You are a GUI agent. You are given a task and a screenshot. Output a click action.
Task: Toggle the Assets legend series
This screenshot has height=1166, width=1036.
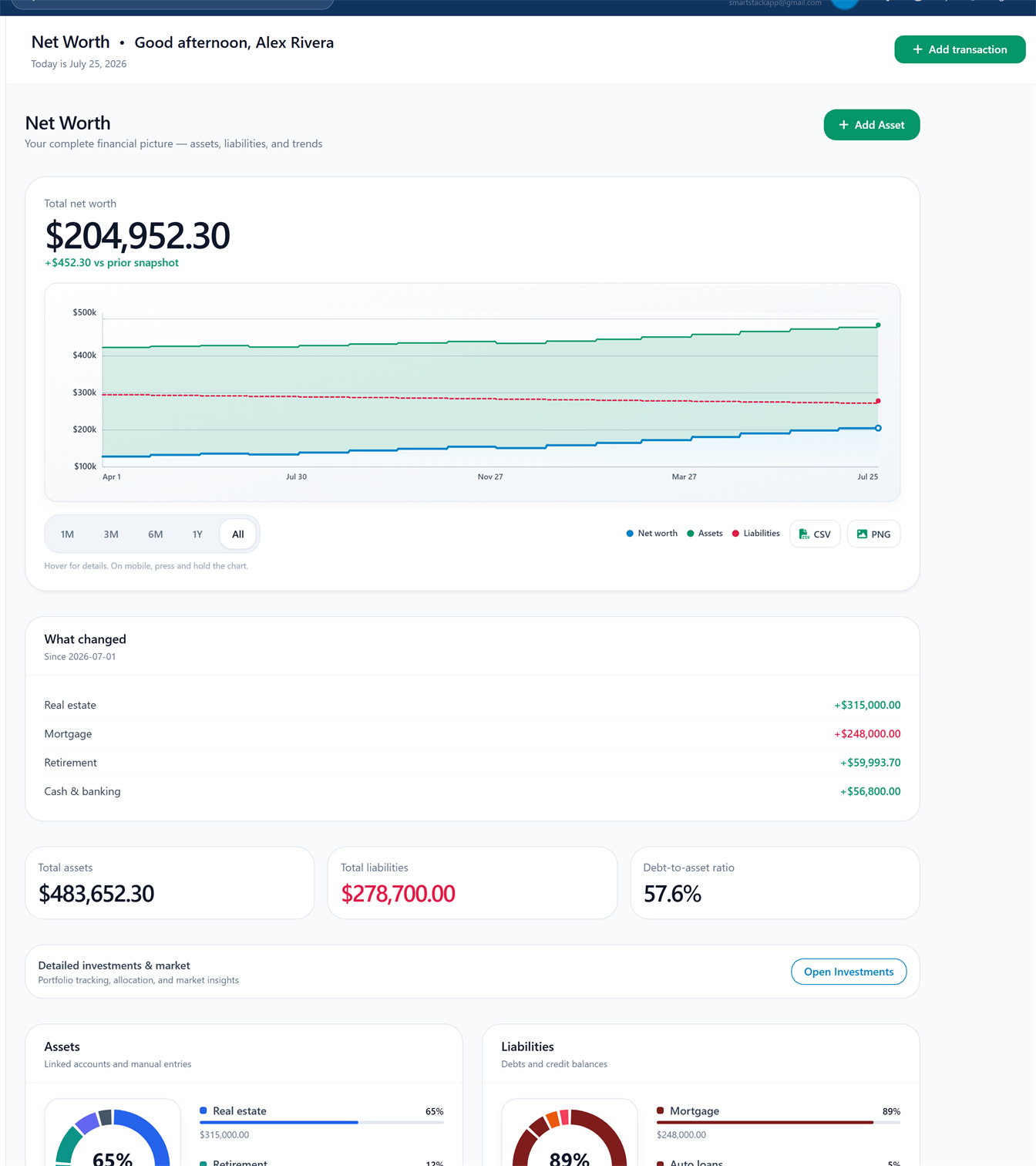pos(705,534)
